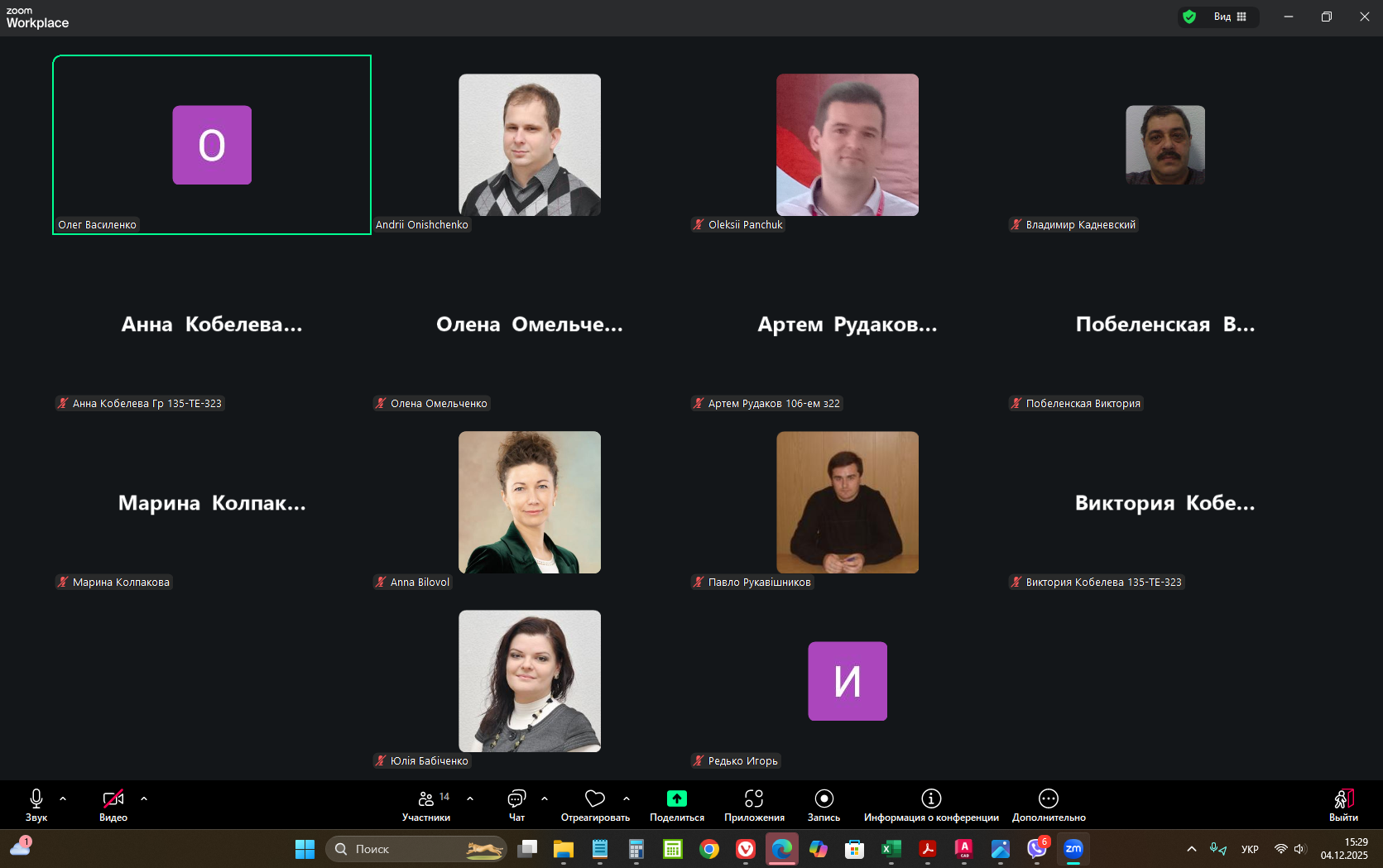Click the green encryption shield icon
1383x868 pixels.
1189,17
